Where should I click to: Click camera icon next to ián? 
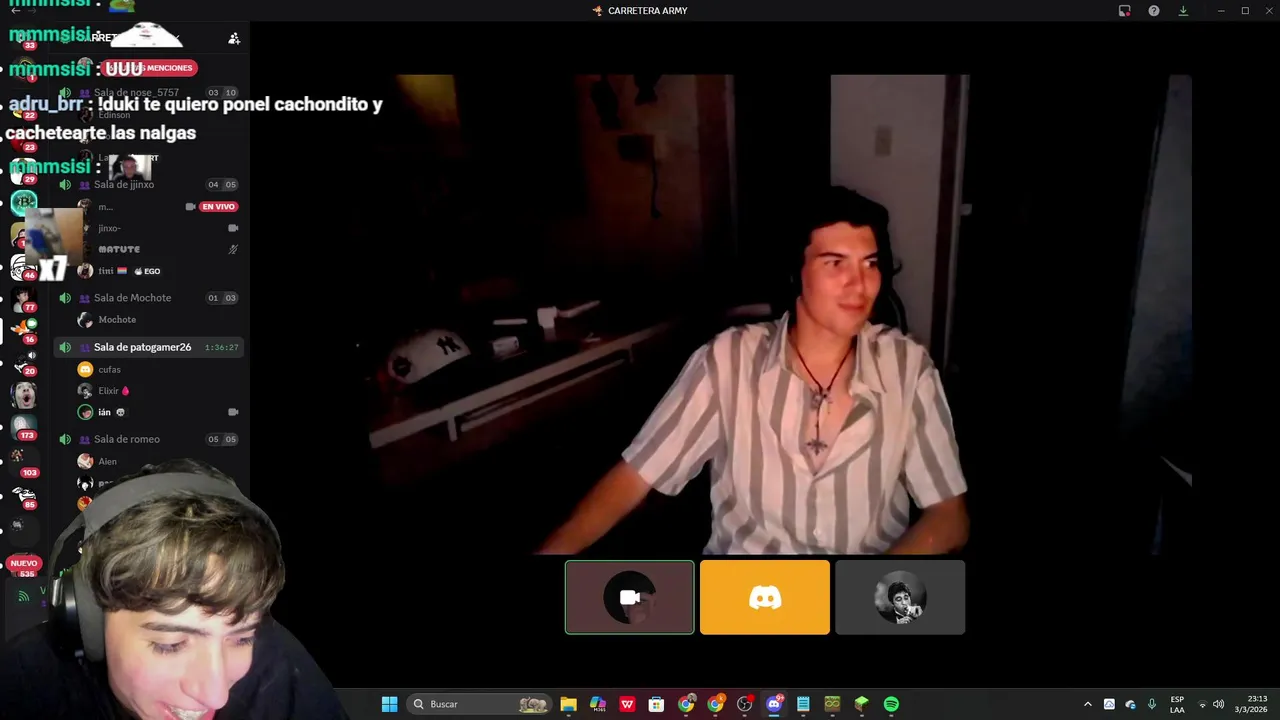(233, 412)
